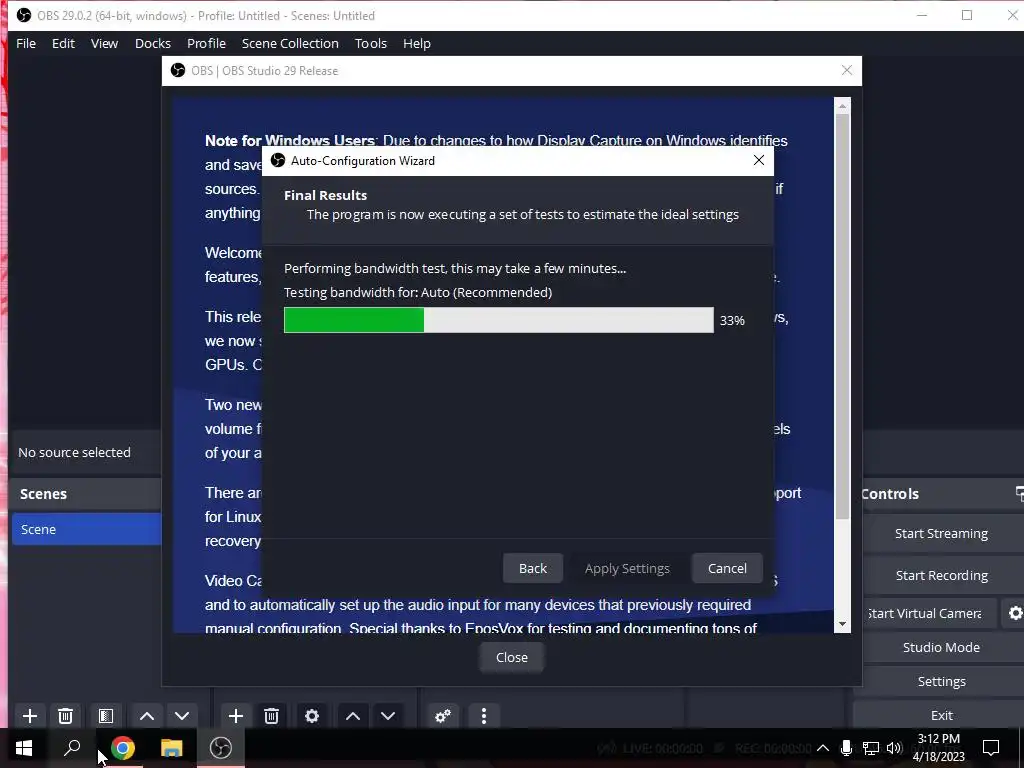Screen dimensions: 1024x768
Task: Remove selected scene with trash icon
Action: coord(65,716)
